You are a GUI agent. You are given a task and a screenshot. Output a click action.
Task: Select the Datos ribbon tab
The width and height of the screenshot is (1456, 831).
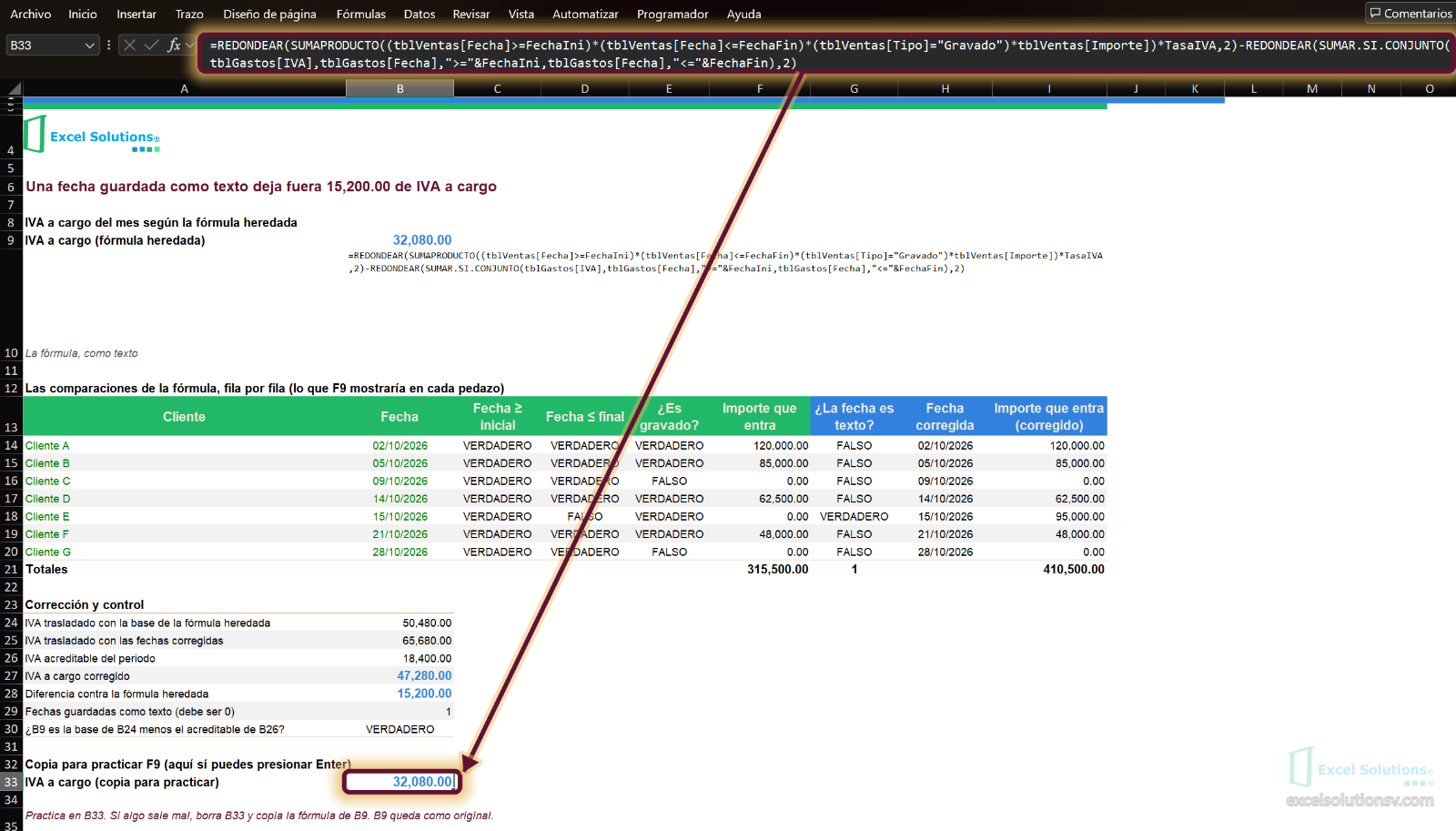420,14
